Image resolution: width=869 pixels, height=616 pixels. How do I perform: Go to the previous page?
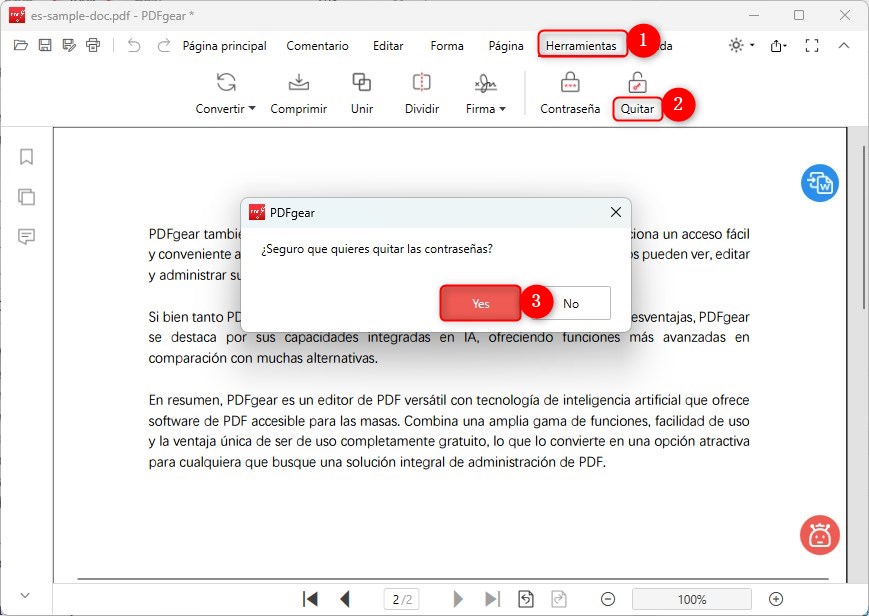click(x=345, y=599)
